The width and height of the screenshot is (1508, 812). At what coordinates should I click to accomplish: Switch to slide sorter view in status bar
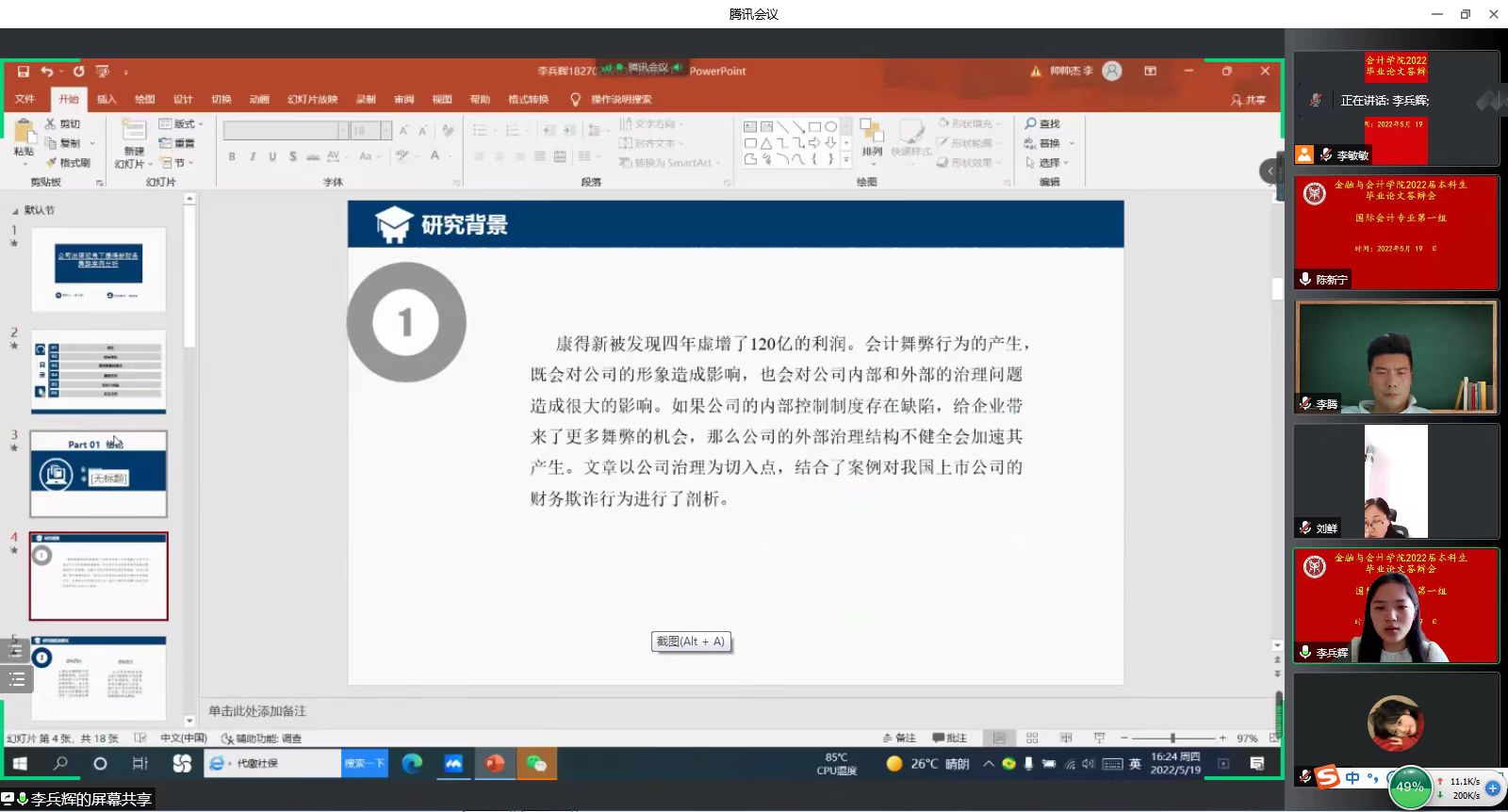1032,739
